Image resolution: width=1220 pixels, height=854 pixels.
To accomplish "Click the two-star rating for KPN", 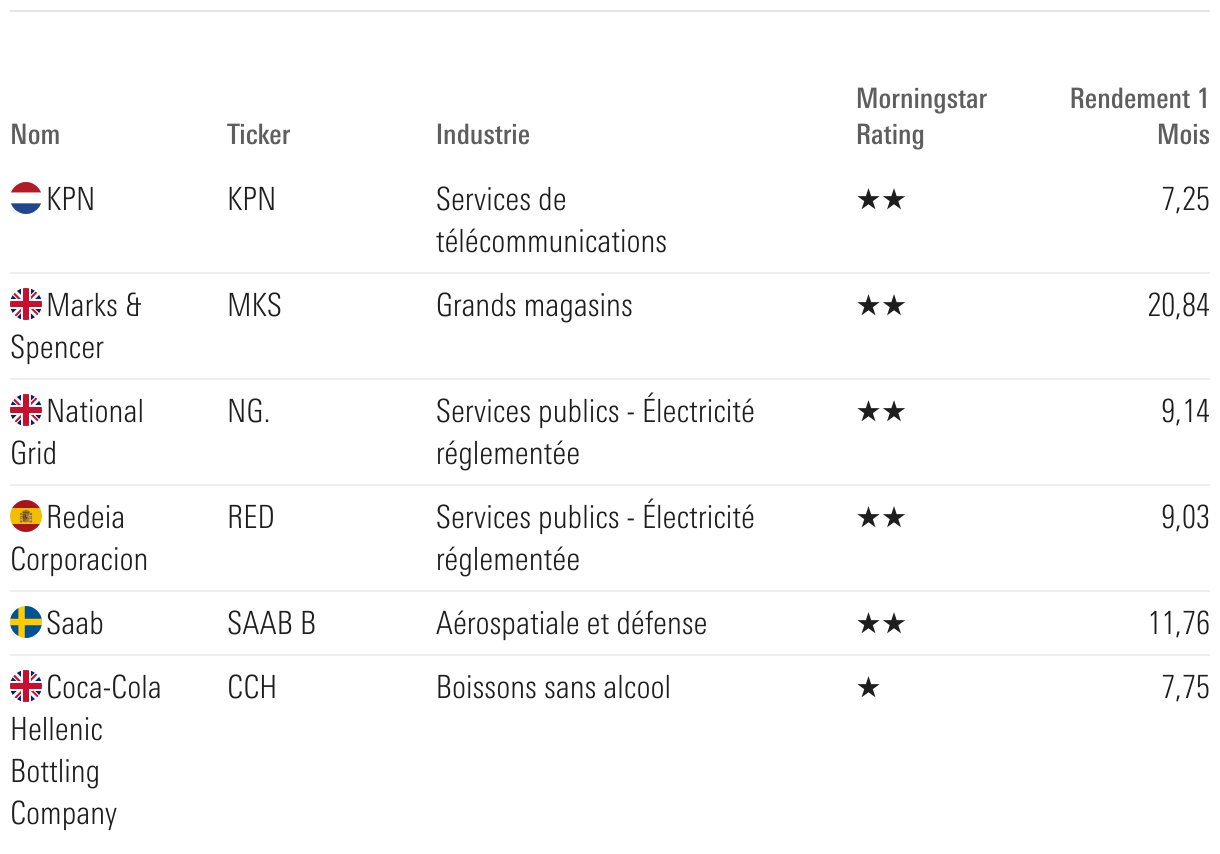I will (880, 200).
